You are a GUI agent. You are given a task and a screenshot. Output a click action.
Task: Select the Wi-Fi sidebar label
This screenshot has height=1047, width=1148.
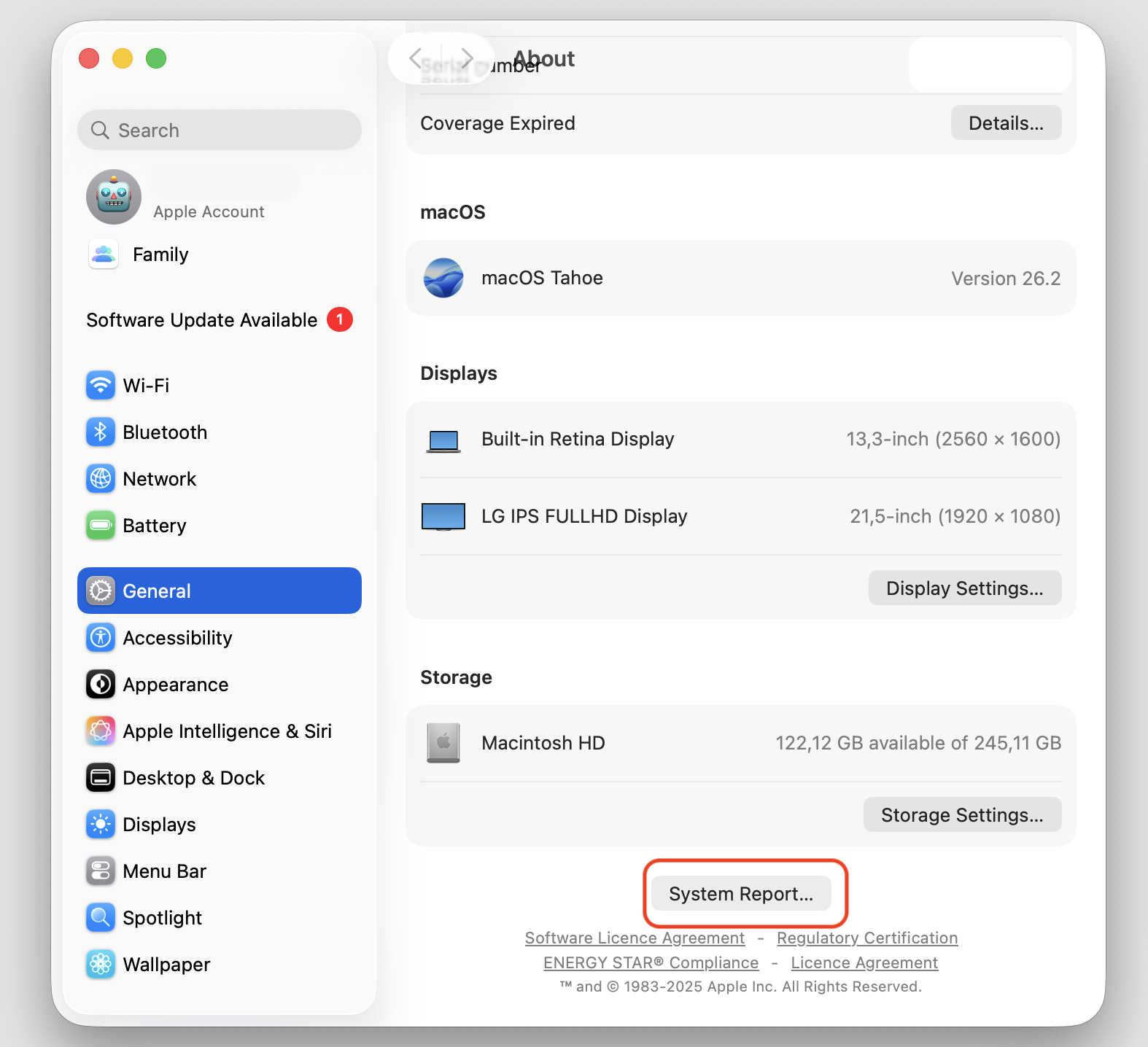tap(146, 385)
